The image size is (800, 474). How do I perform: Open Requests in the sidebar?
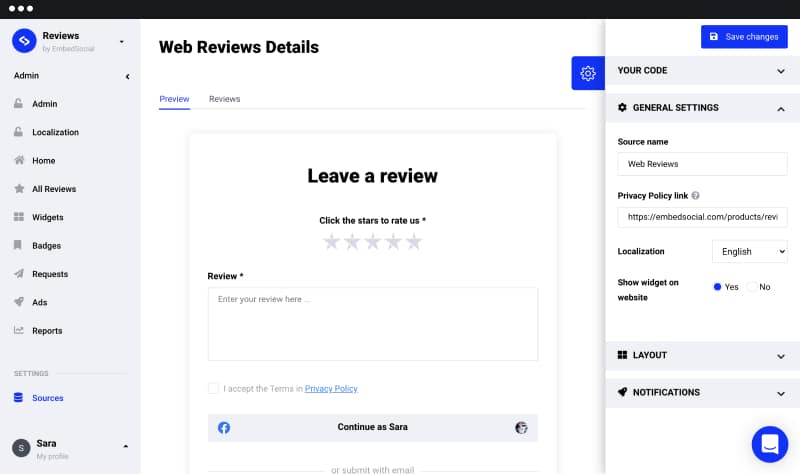point(49,274)
